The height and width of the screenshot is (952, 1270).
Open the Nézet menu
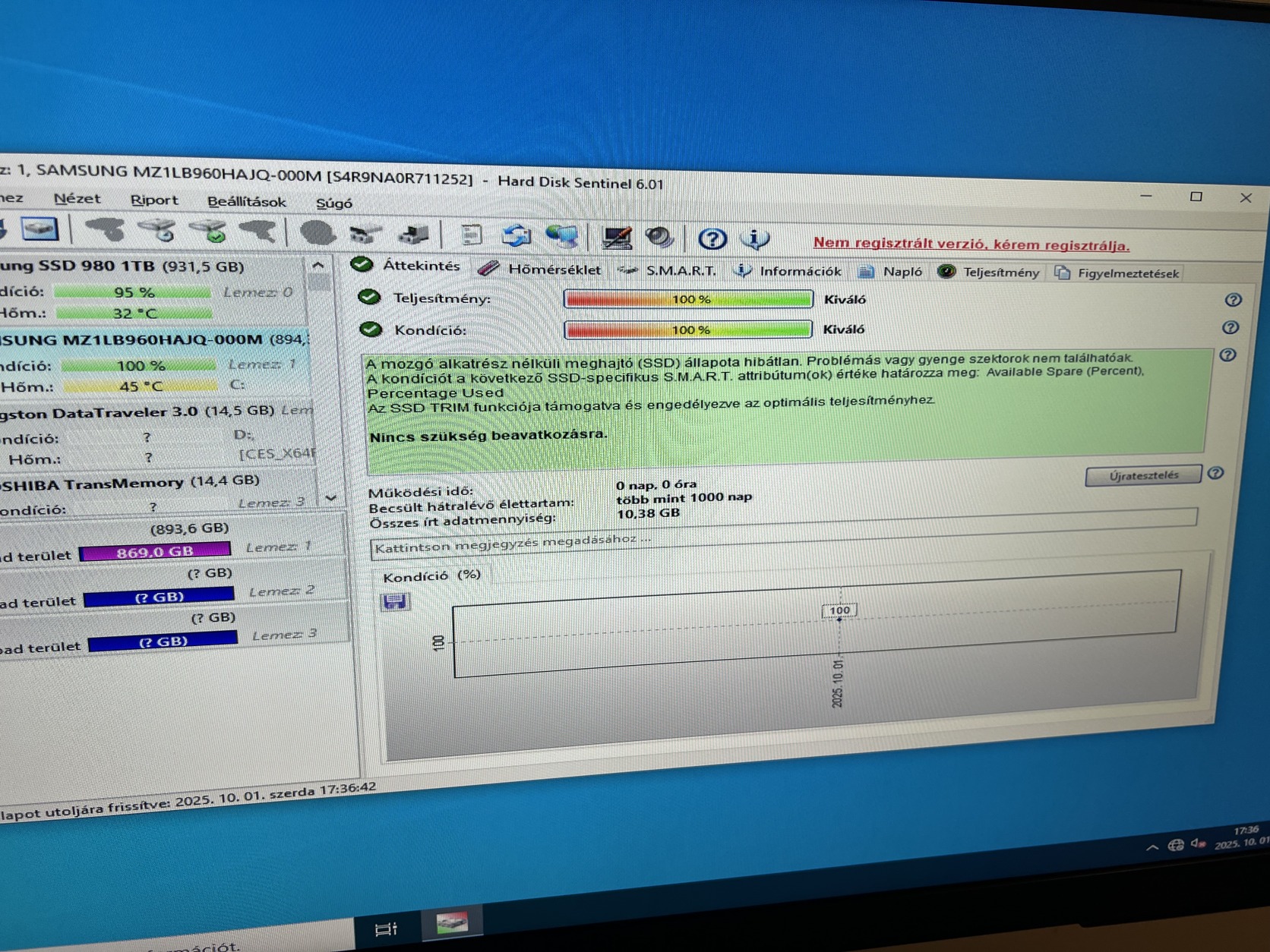(x=77, y=198)
